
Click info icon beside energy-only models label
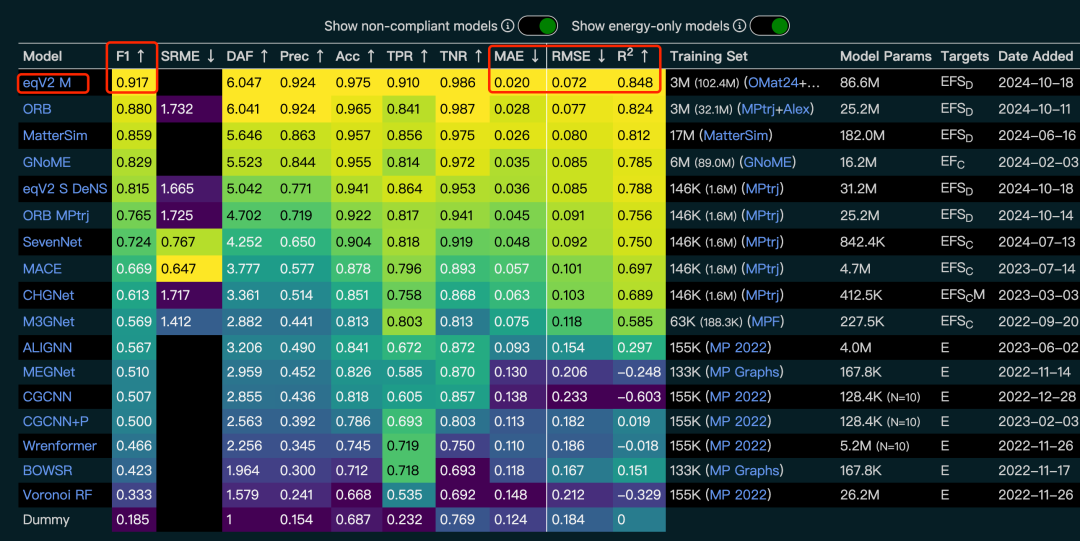tap(739, 26)
